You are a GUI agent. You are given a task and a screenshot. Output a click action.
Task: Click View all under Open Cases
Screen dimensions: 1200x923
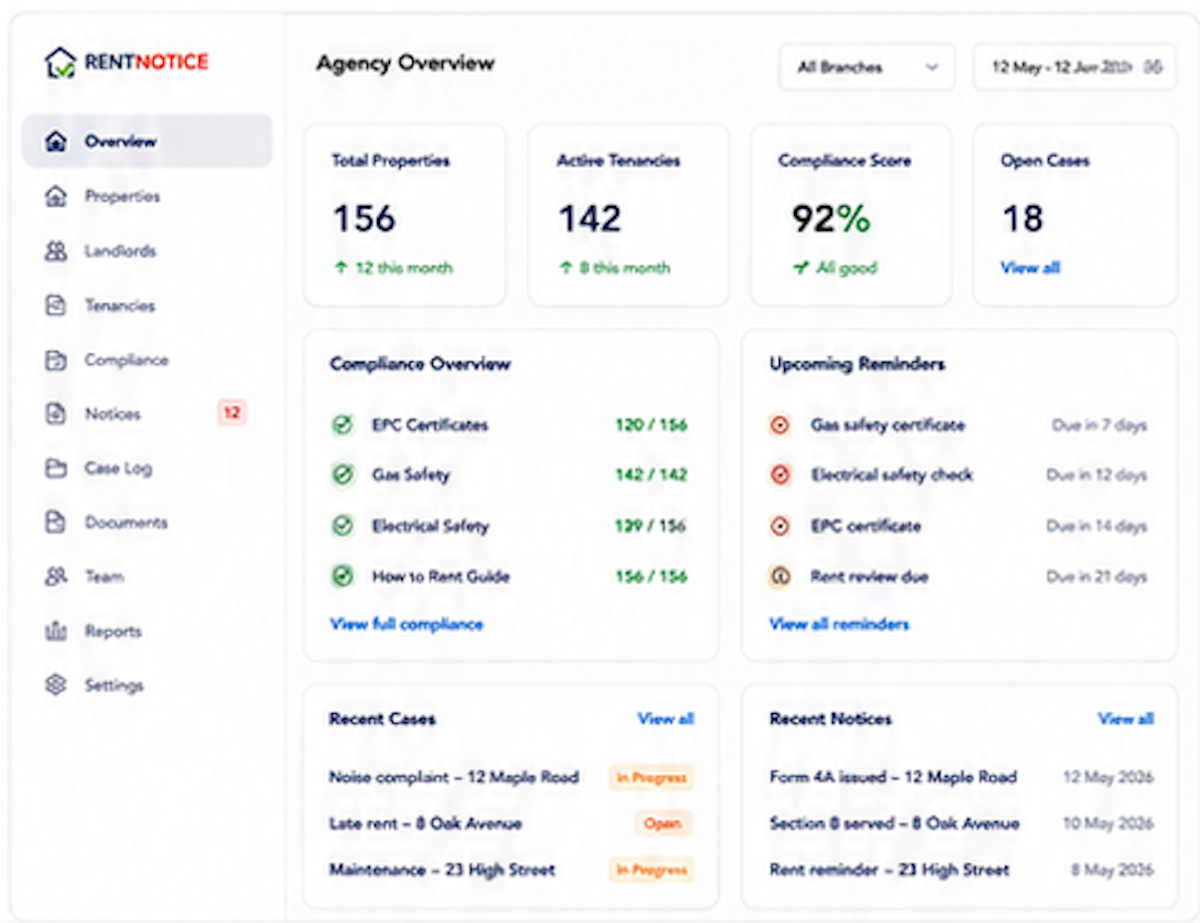click(1030, 268)
